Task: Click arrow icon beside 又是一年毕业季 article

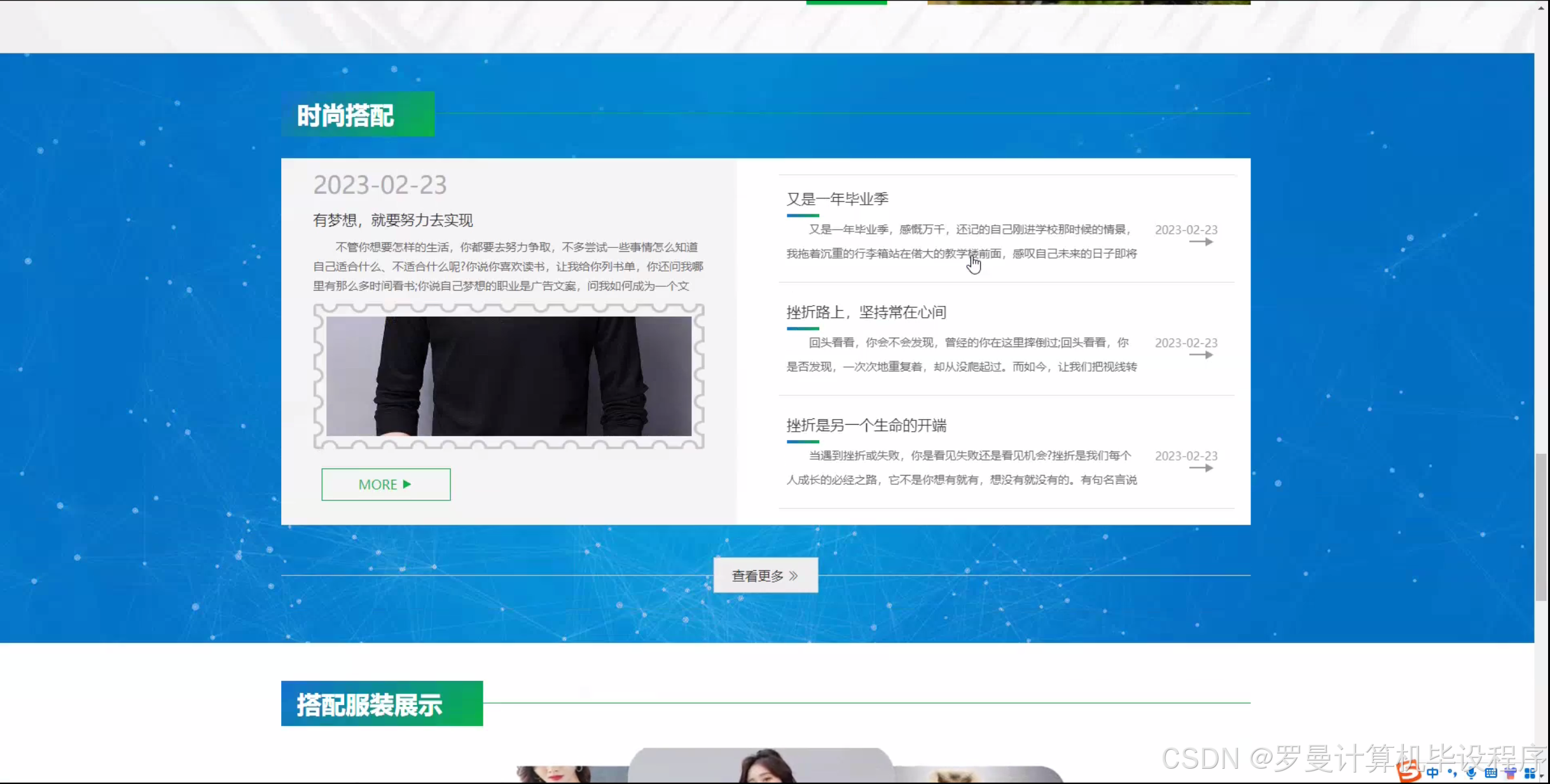Action: coord(1201,242)
